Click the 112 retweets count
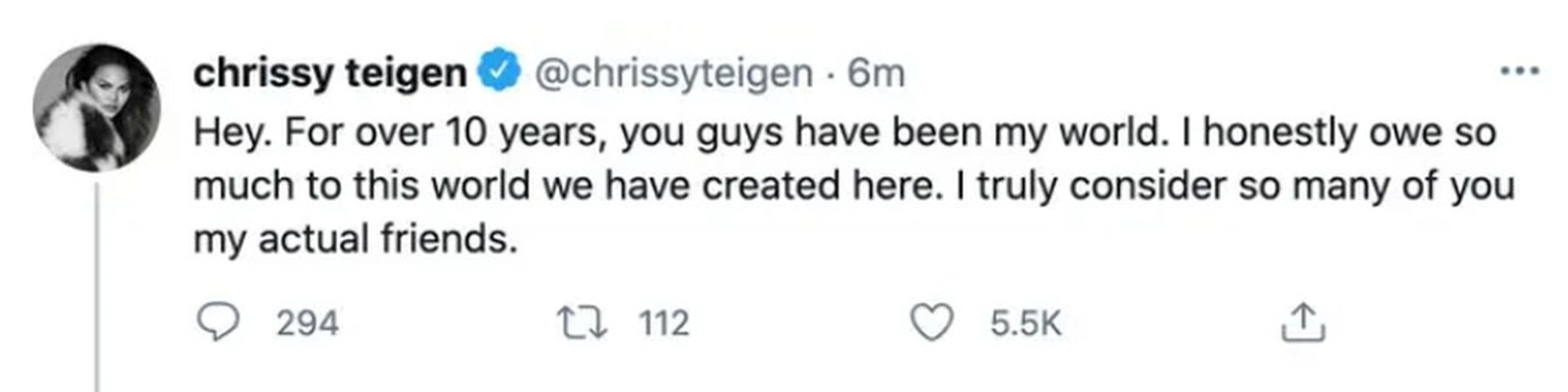Viewport: 1568px width, 392px height. pyautogui.click(x=664, y=323)
